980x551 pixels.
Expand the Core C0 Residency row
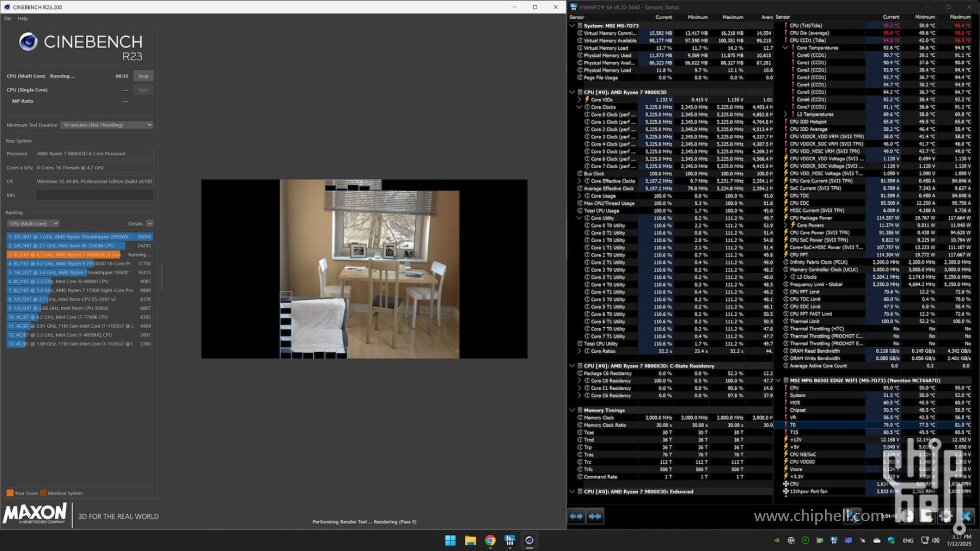click(x=579, y=380)
